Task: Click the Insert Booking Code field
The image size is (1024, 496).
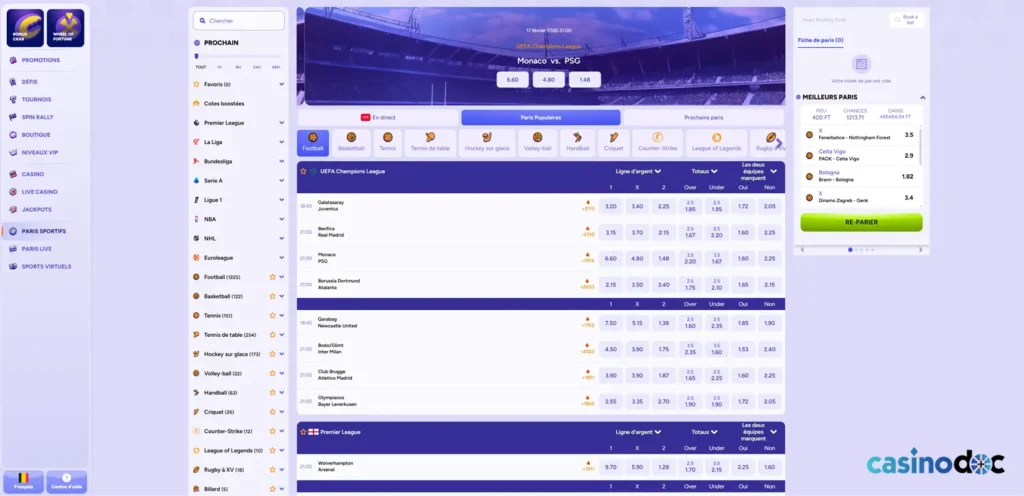Action: [842, 20]
